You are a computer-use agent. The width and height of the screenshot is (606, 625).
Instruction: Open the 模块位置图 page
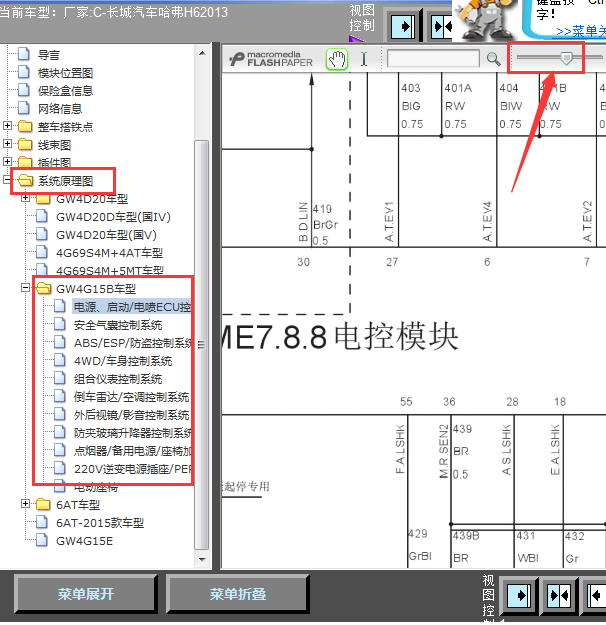point(65,73)
